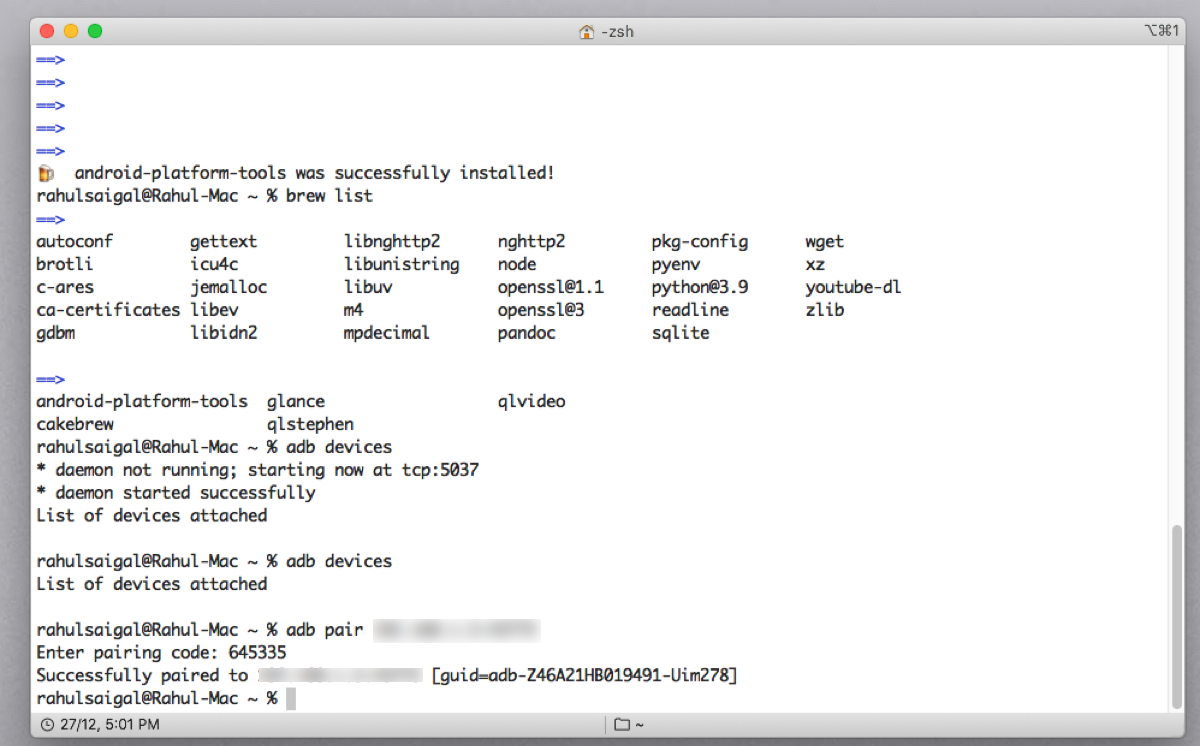Click the 'brew list' command text

click(329, 196)
